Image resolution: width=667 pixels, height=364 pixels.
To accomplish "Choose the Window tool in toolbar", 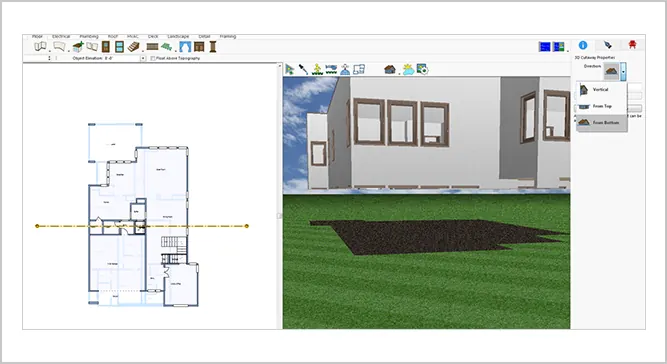I will tap(120, 47).
